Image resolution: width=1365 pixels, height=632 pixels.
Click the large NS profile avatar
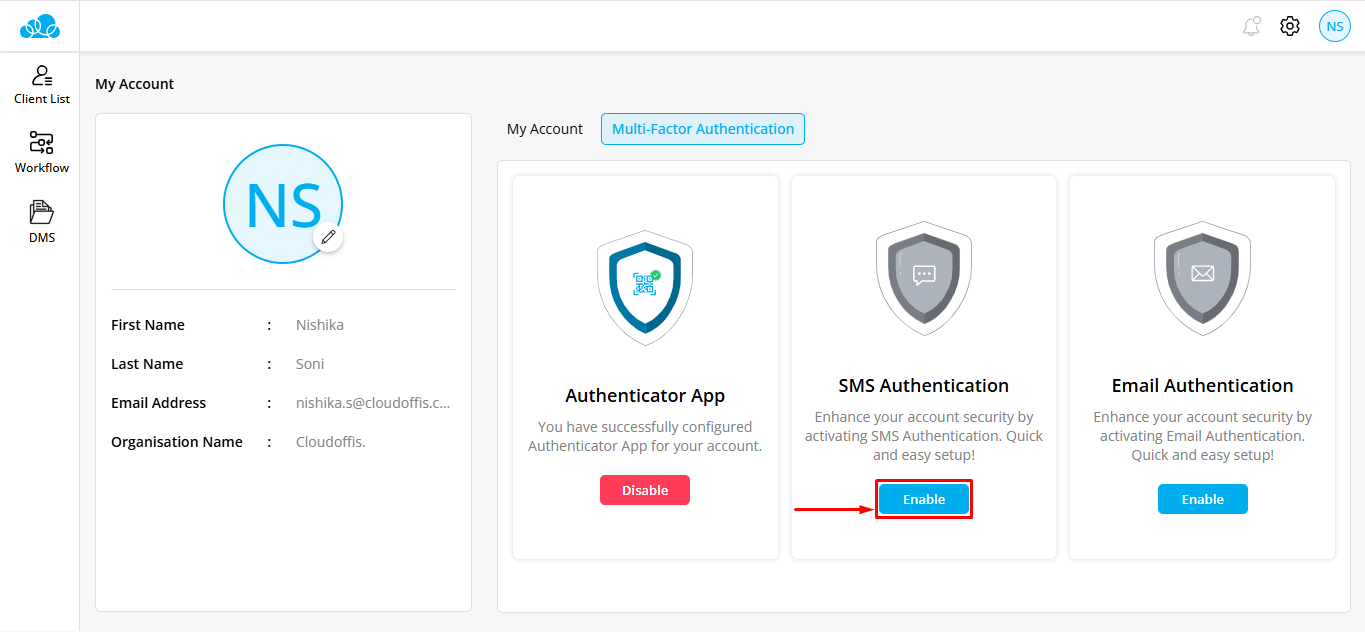[x=283, y=204]
